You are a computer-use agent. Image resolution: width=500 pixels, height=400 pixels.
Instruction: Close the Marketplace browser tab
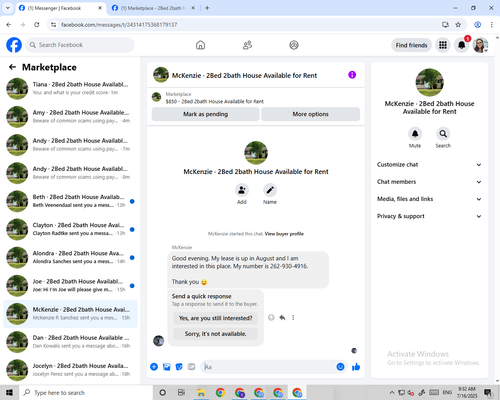click(193, 8)
